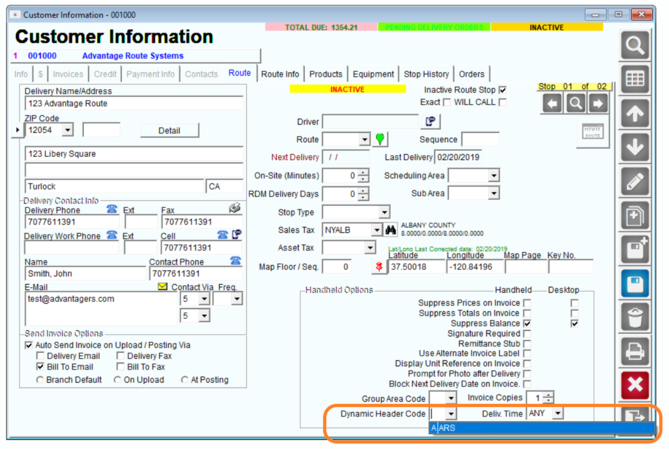Enable the WILL CALL checkbox

(x=503, y=102)
